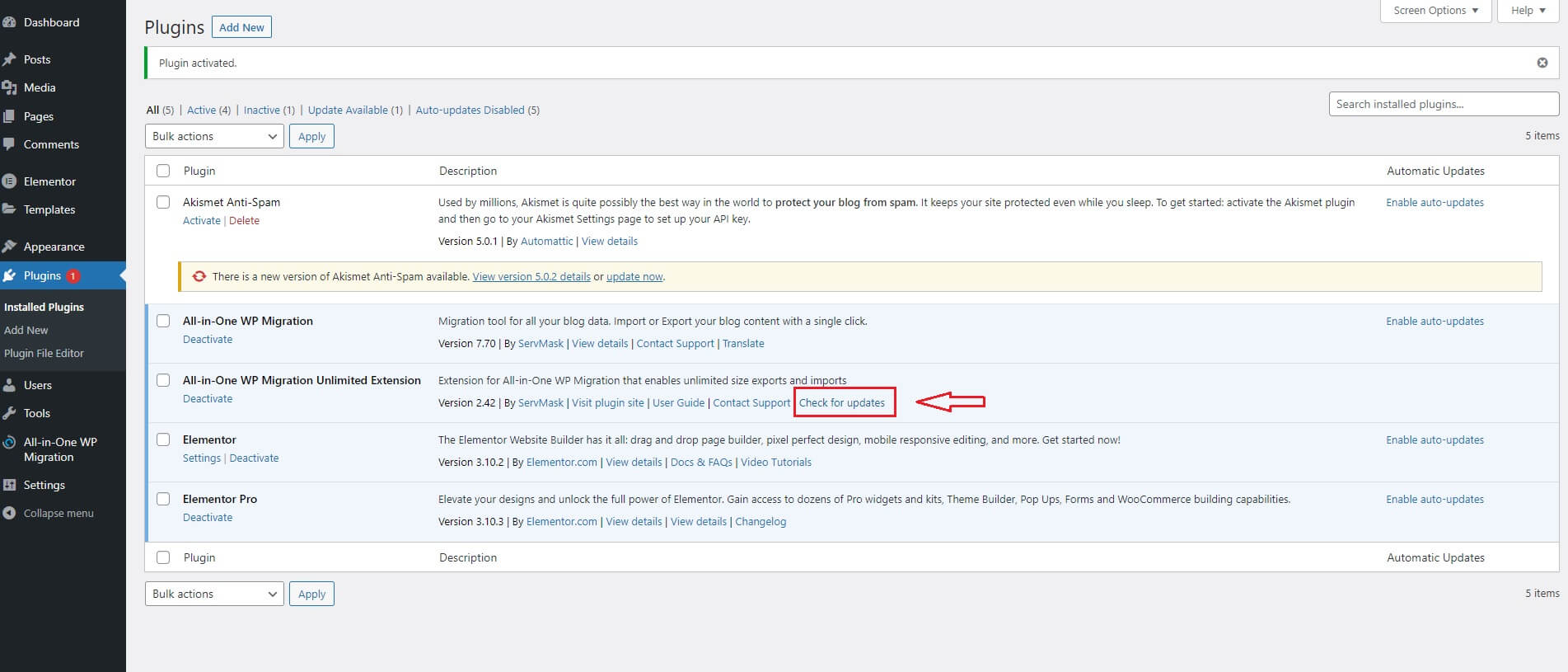Click the Settings sliders icon in sidebar

tap(9, 485)
